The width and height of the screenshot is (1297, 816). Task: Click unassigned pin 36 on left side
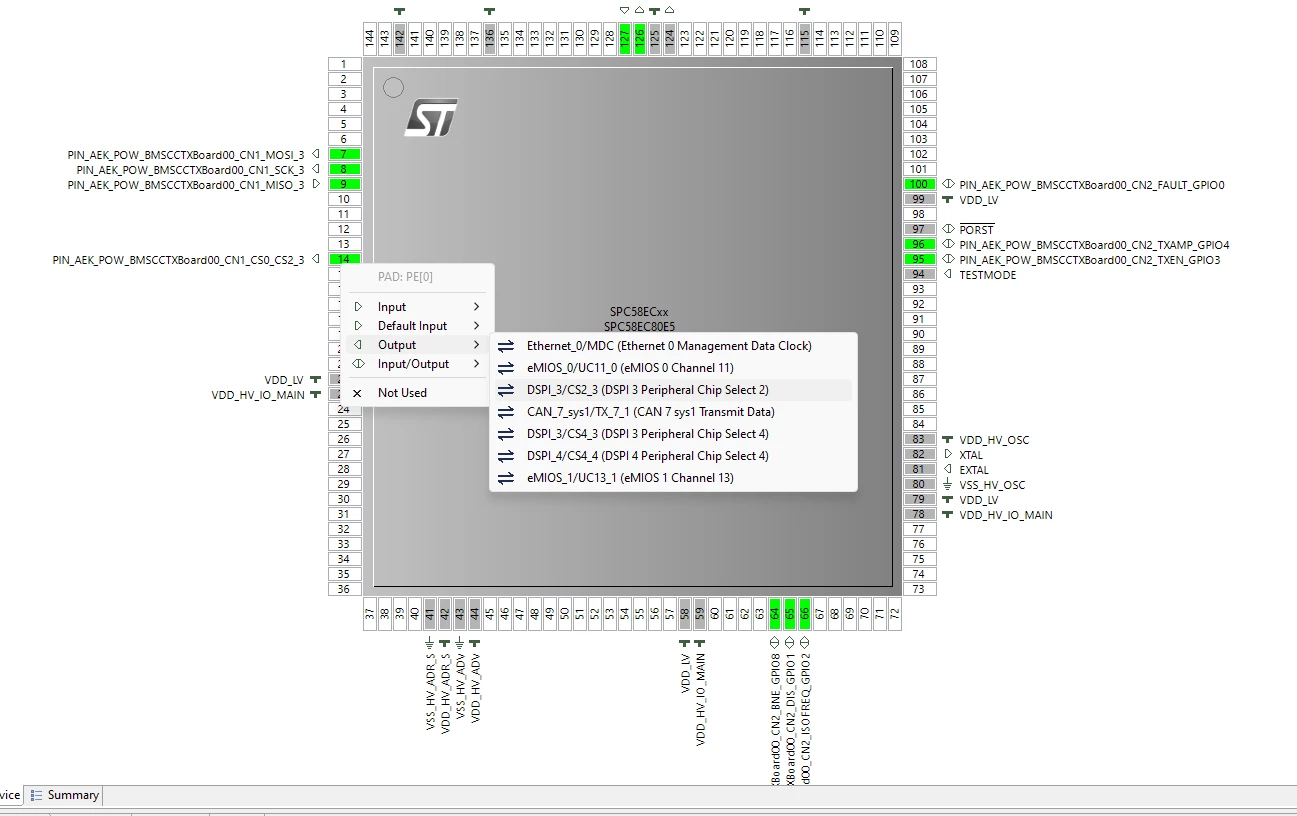(x=344, y=589)
